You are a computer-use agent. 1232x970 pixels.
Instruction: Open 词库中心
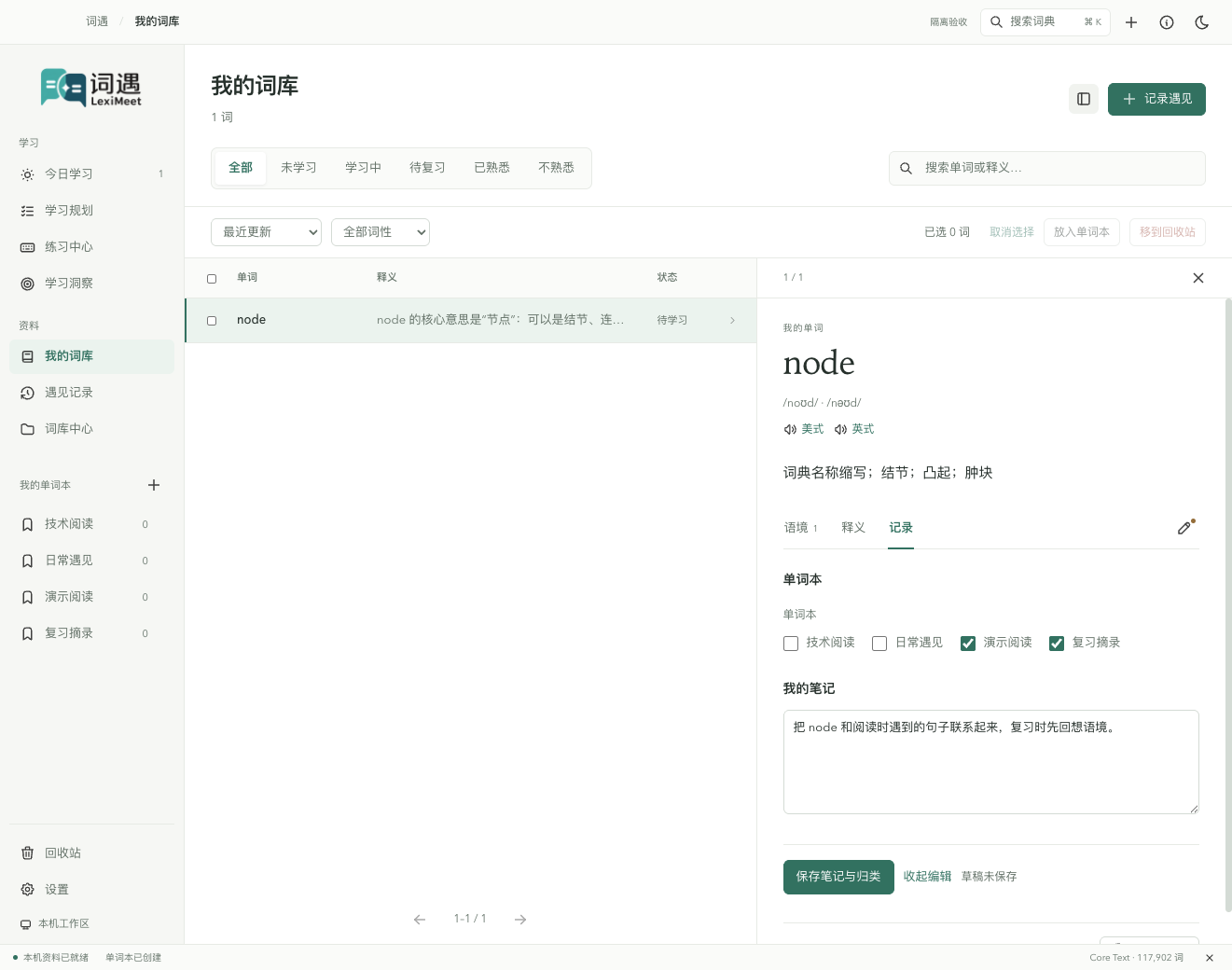(x=91, y=429)
